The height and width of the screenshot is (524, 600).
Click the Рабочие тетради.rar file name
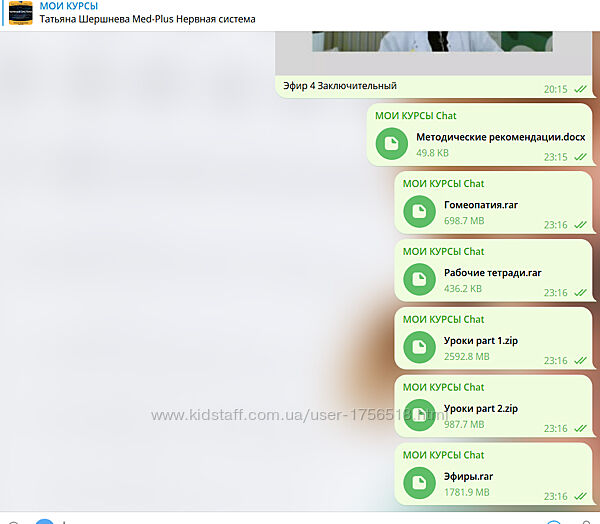pos(492,272)
